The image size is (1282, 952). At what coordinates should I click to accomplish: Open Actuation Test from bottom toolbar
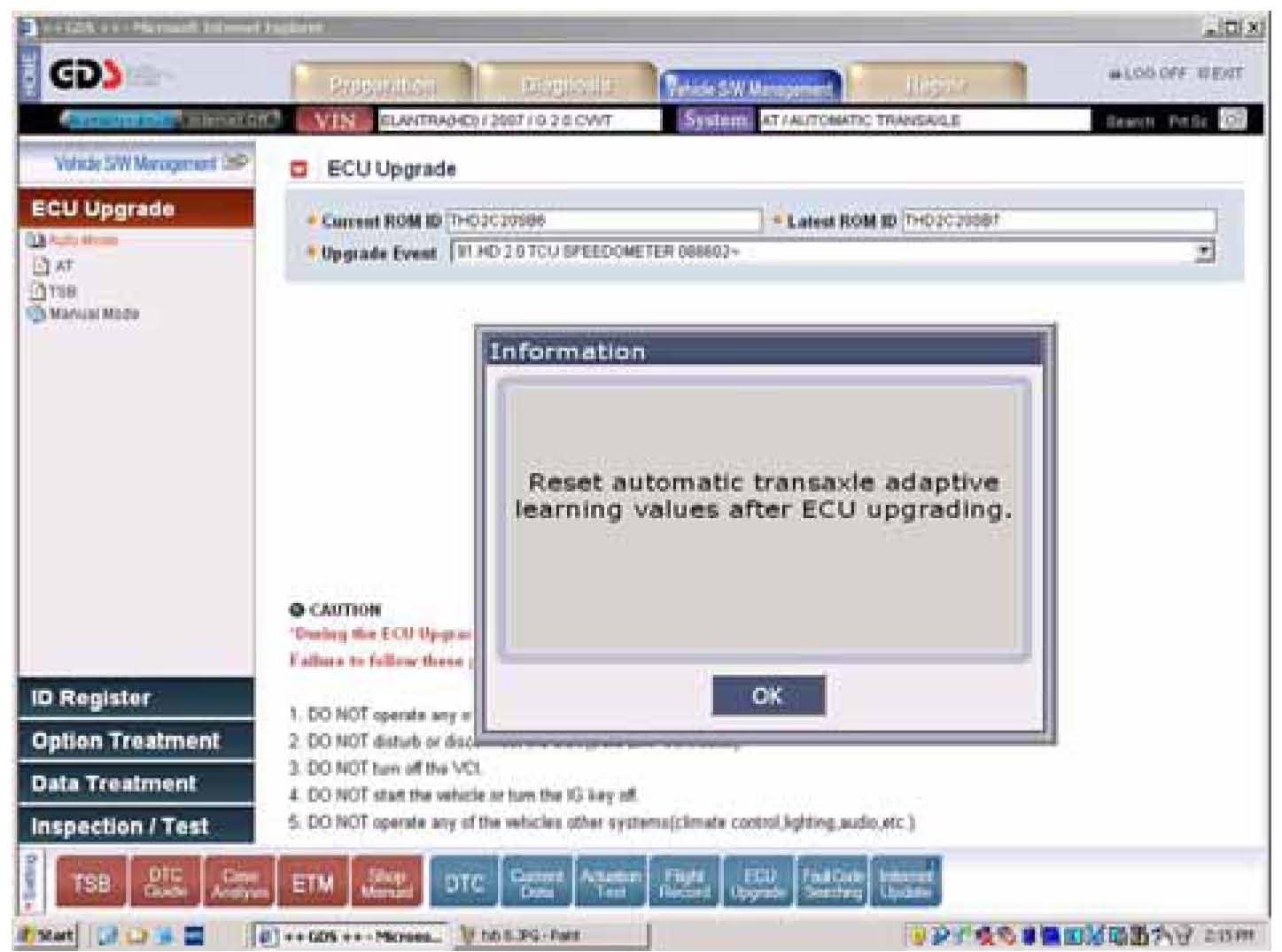[610, 882]
